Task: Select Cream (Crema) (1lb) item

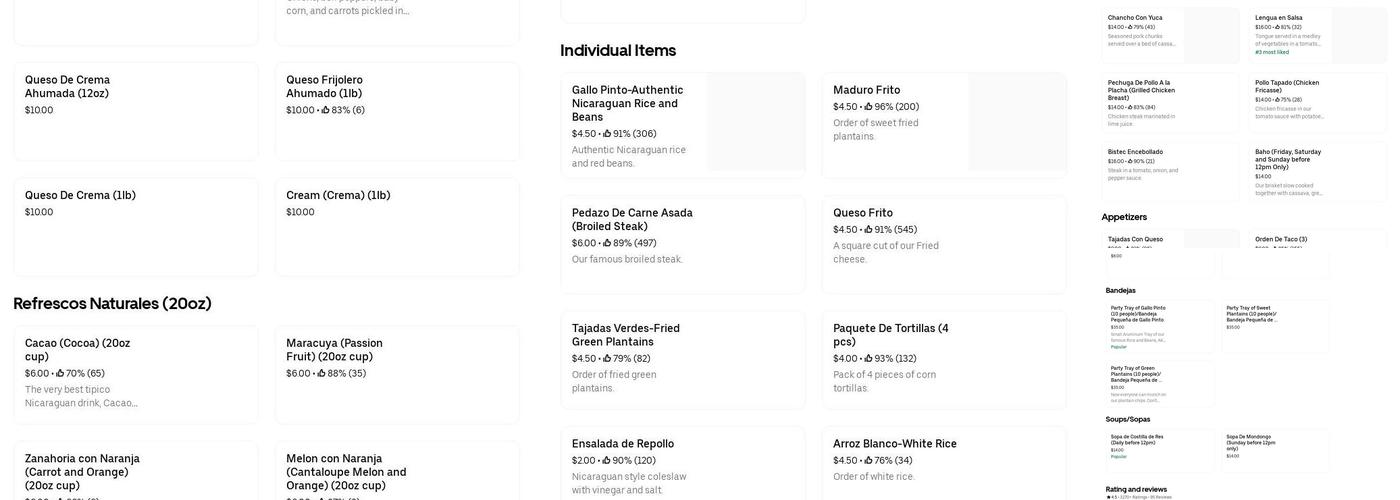Action: pos(397,227)
